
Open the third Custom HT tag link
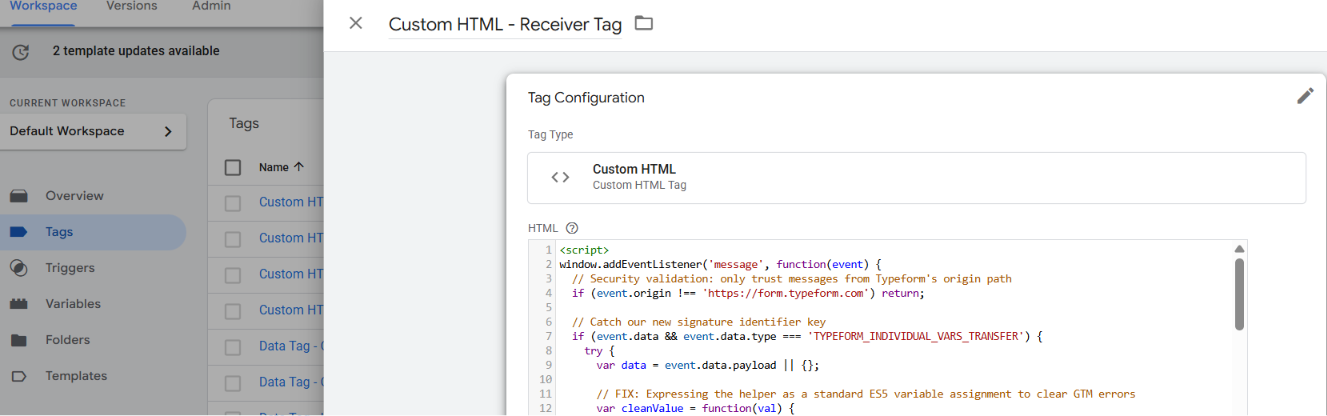pos(291,274)
